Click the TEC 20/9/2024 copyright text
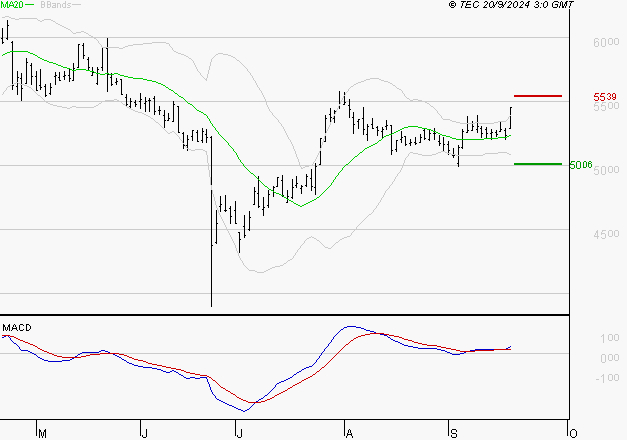 tap(511, 4)
